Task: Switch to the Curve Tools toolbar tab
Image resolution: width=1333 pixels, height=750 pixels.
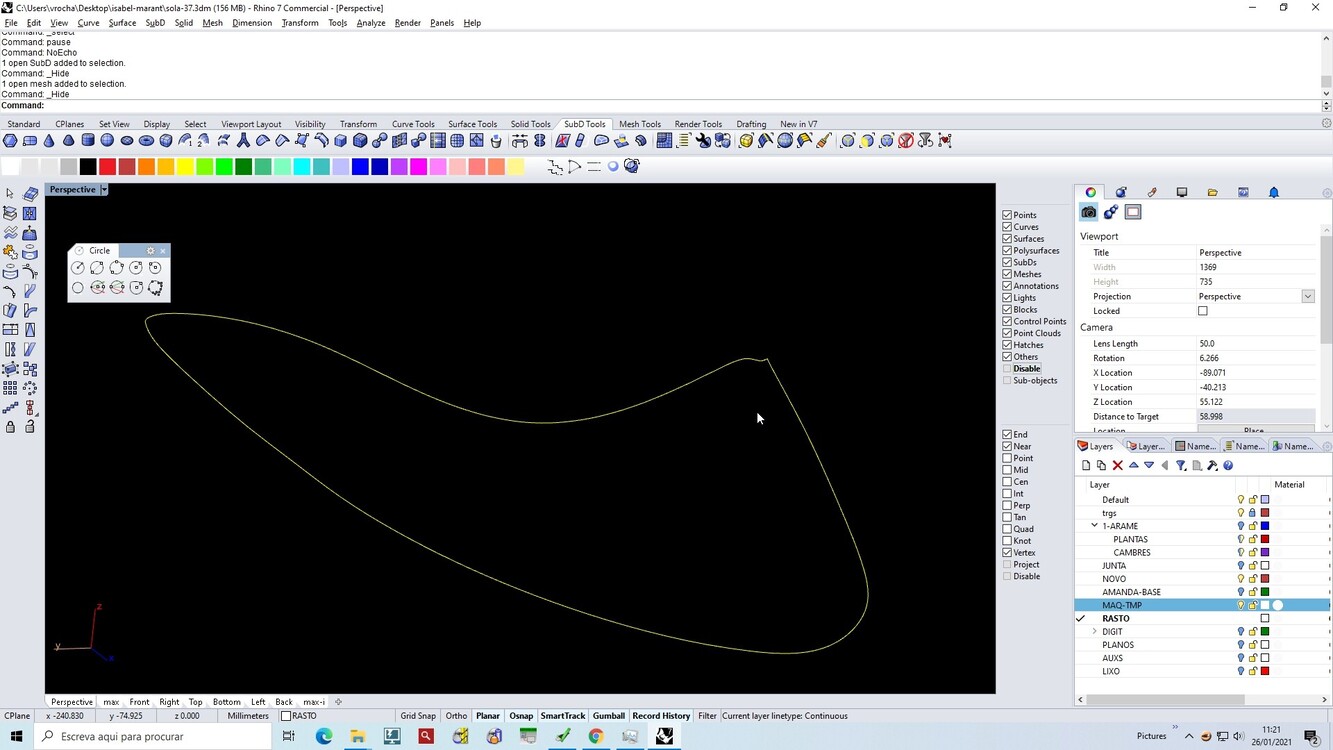Action: pos(412,124)
